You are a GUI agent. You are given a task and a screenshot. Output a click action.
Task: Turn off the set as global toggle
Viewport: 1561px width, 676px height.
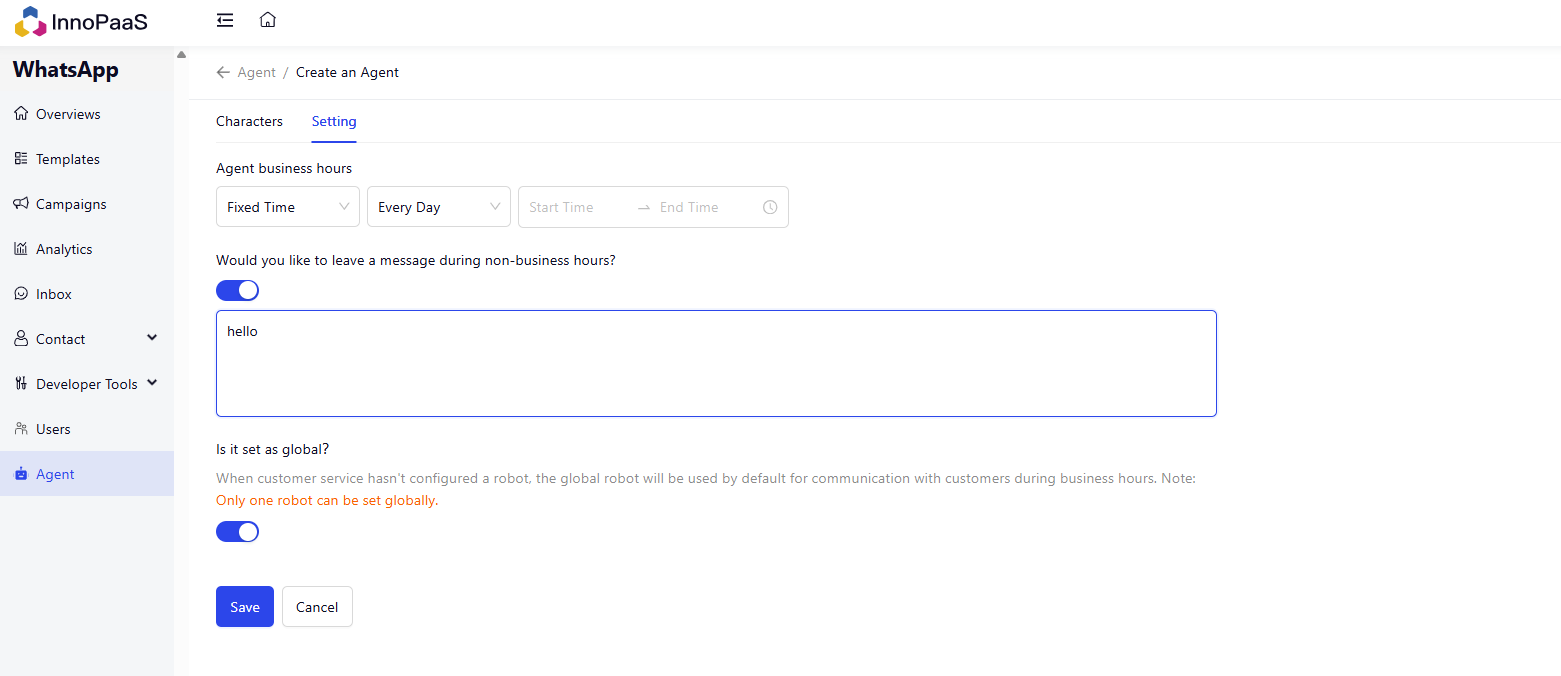[238, 532]
